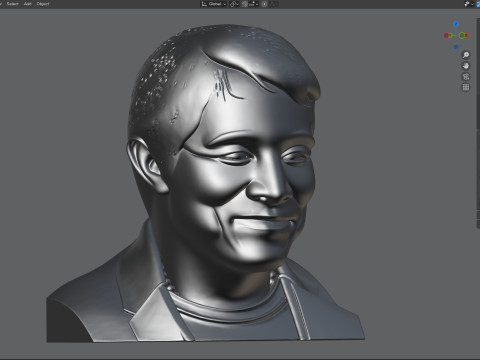This screenshot has width=480, height=360.
Task: Click the blue Z axis gizmo handle
Action: click(x=456, y=24)
